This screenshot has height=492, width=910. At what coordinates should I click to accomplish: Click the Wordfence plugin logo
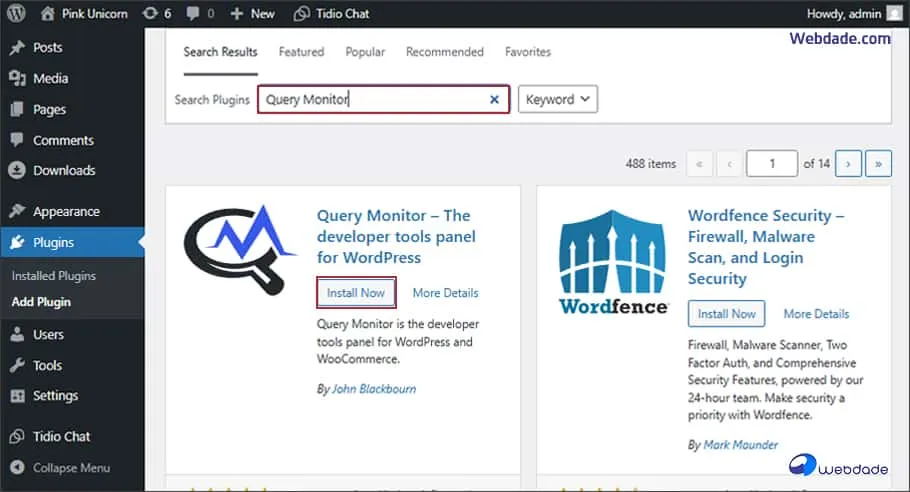click(x=612, y=262)
